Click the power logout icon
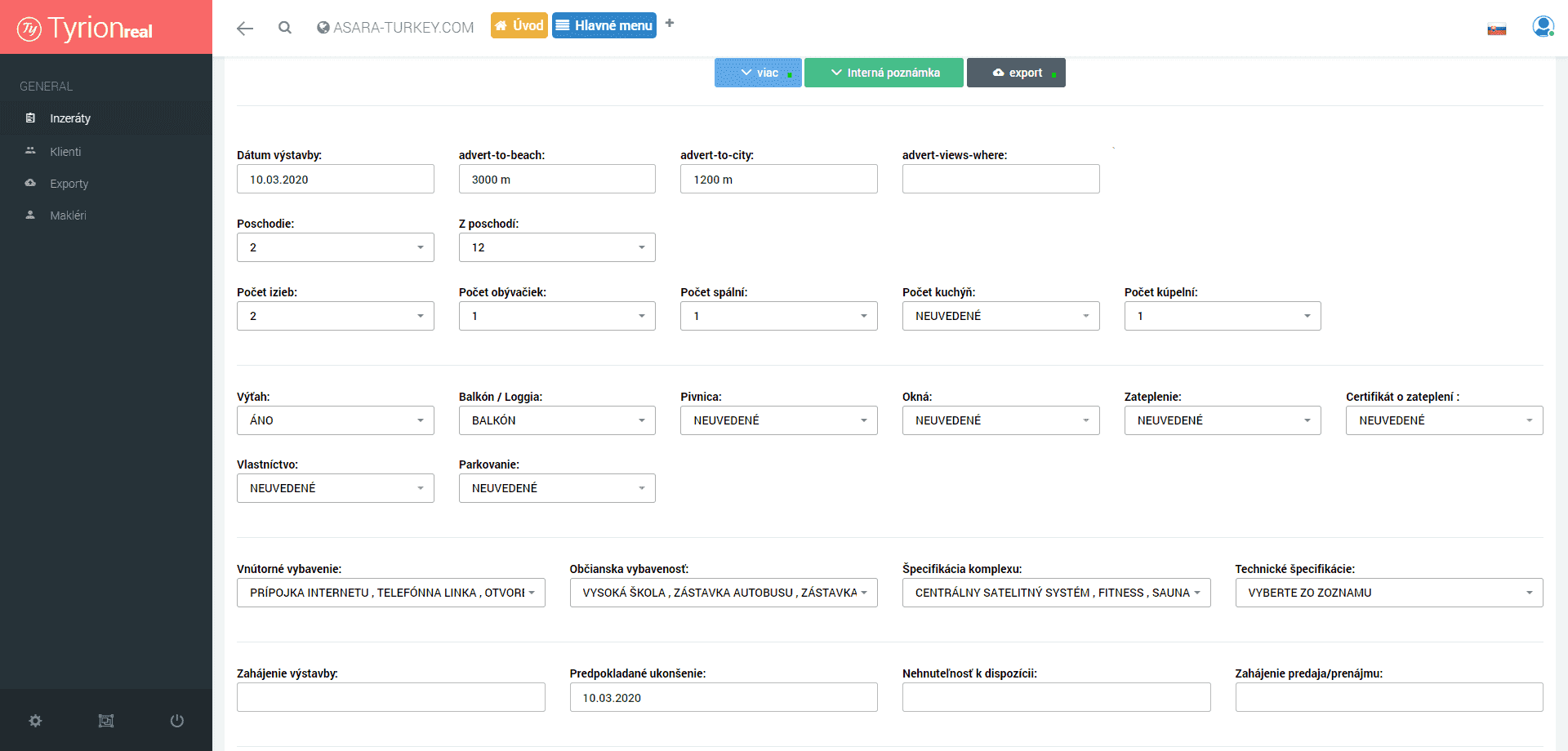1568x751 pixels. click(x=176, y=721)
